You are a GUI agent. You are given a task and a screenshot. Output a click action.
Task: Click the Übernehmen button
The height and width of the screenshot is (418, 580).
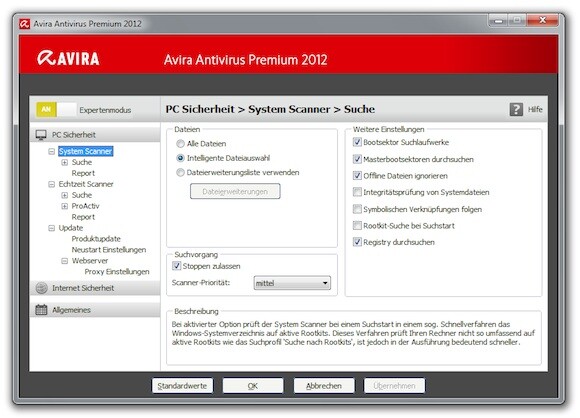(394, 386)
